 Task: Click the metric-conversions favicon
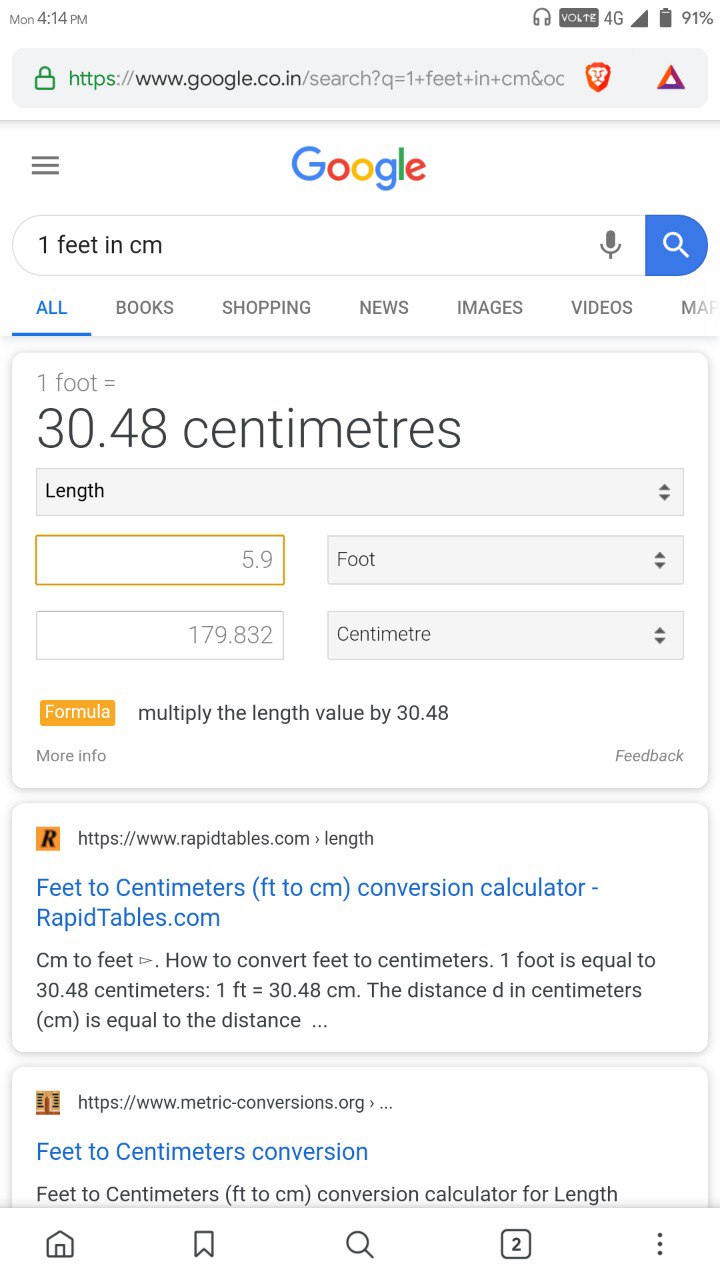point(48,1102)
